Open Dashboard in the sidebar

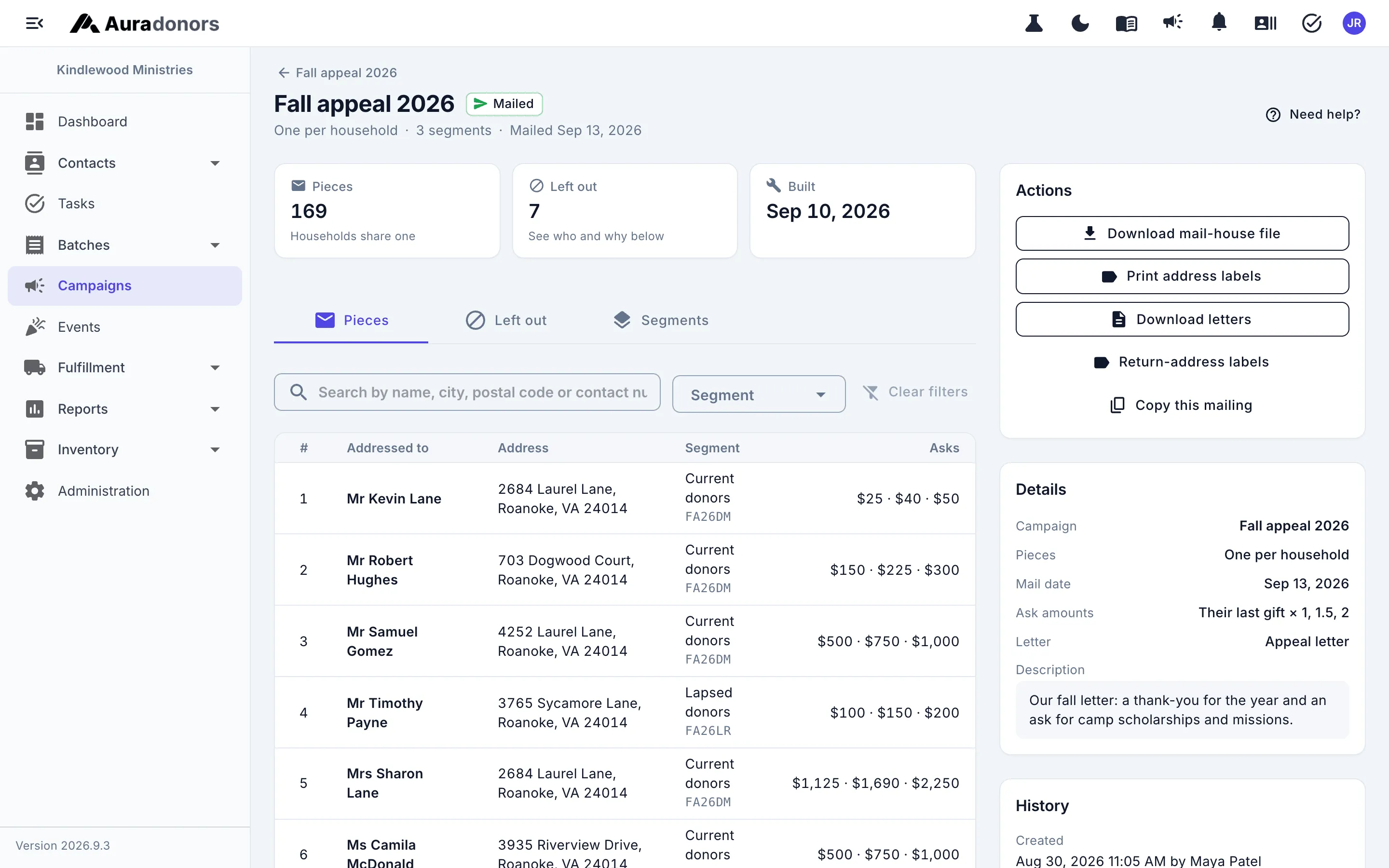[x=124, y=122]
